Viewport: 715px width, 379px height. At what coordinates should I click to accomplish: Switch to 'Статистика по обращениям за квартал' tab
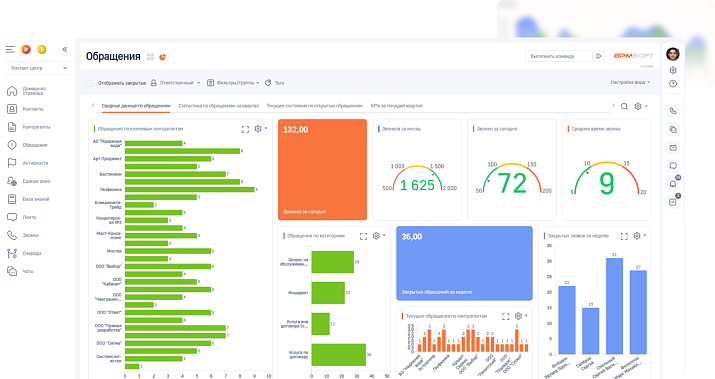tap(218, 106)
